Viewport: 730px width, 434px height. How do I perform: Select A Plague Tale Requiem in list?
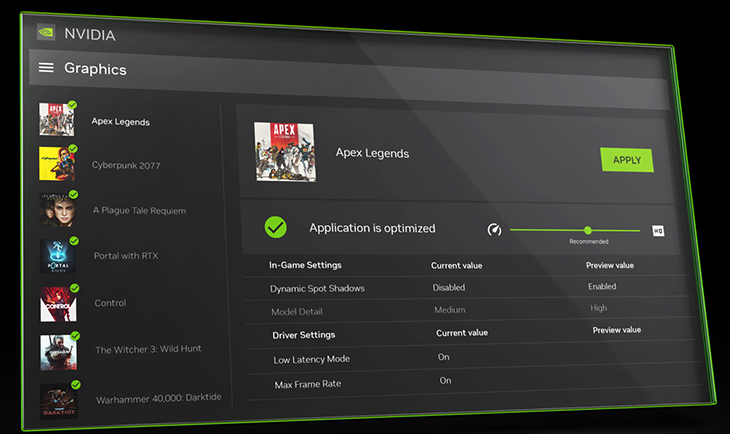[x=139, y=210]
